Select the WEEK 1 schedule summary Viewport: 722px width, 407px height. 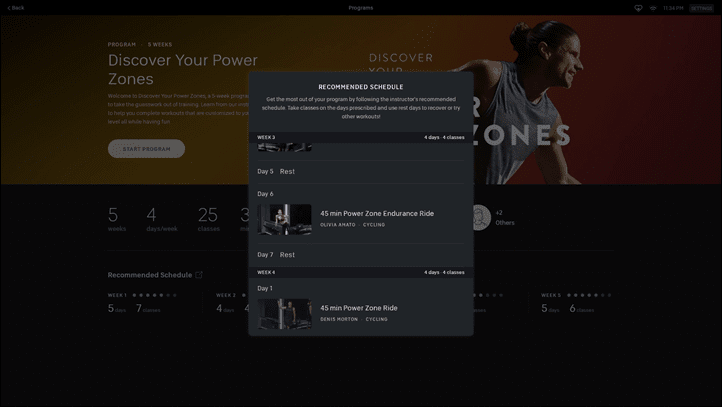coord(143,302)
